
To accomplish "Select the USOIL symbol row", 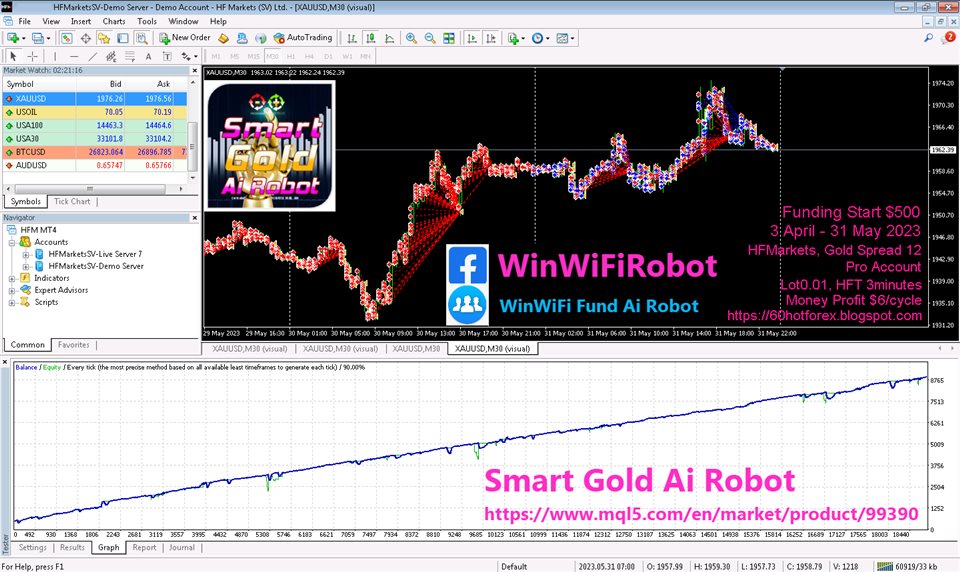I will coord(95,112).
